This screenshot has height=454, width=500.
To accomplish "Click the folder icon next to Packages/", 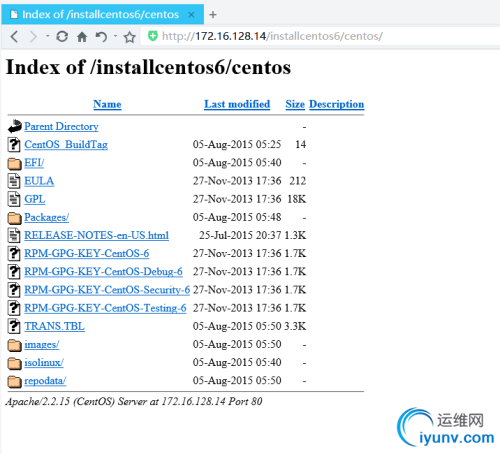I will pos(14,218).
